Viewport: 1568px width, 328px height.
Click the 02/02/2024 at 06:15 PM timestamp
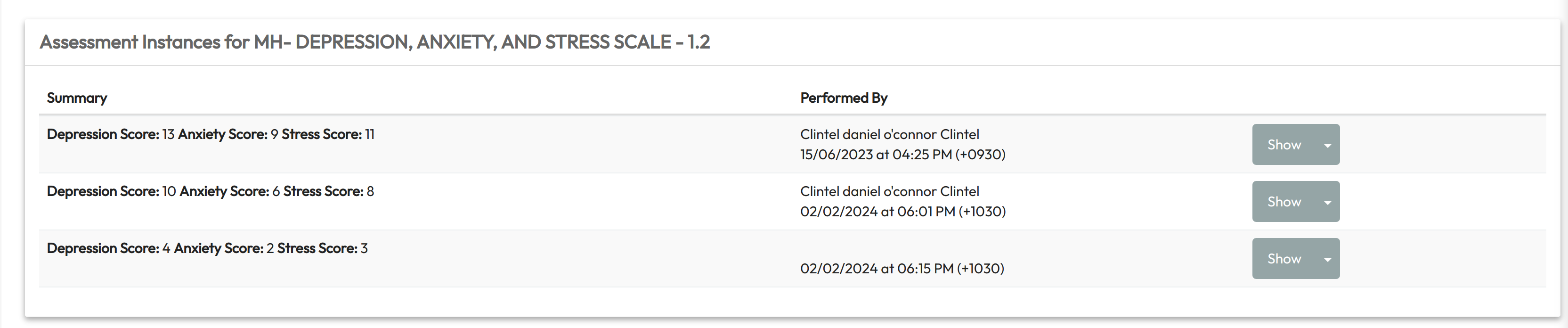(902, 268)
